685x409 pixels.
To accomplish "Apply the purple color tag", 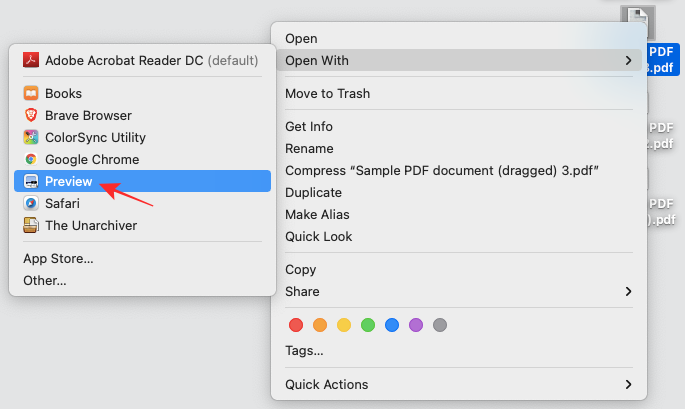I will [x=416, y=325].
